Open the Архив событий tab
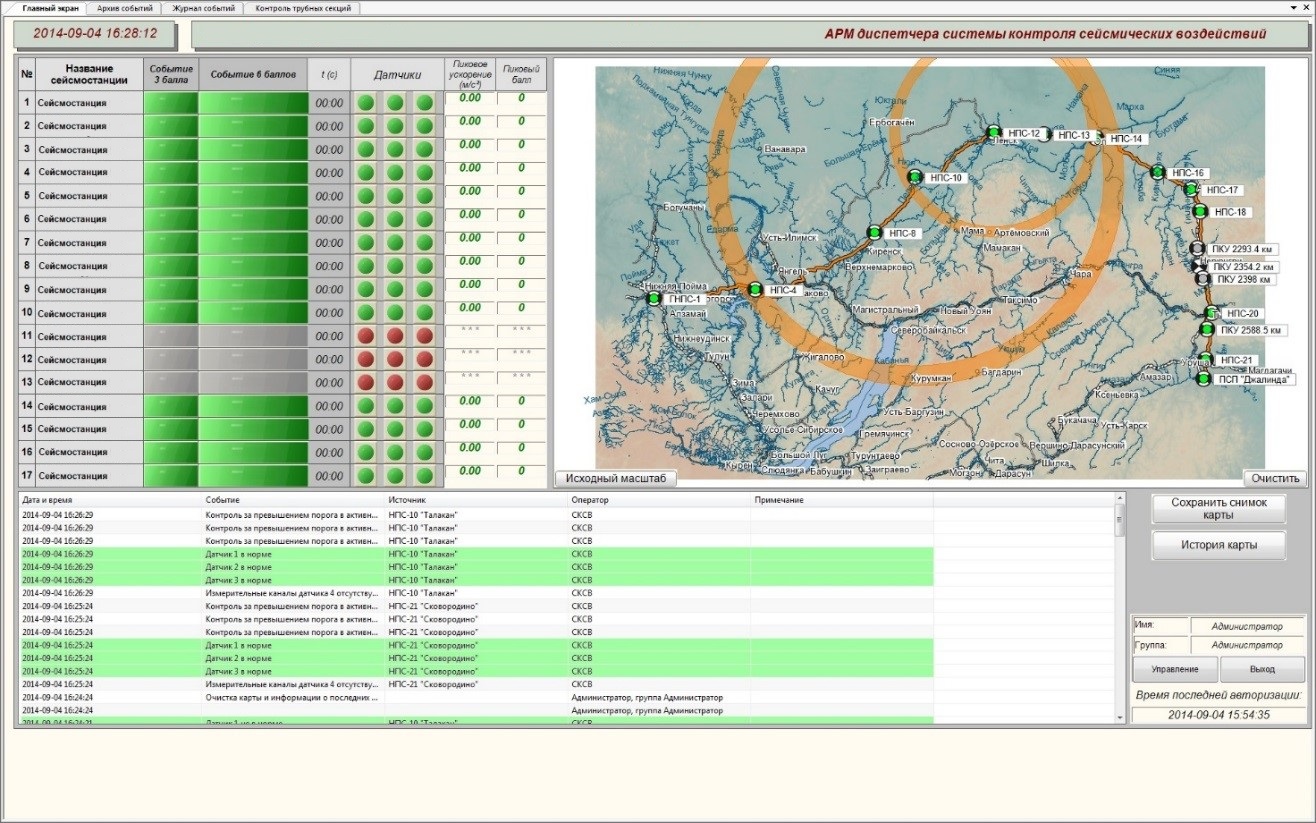Screen dimensions: 1316x823 point(124,8)
